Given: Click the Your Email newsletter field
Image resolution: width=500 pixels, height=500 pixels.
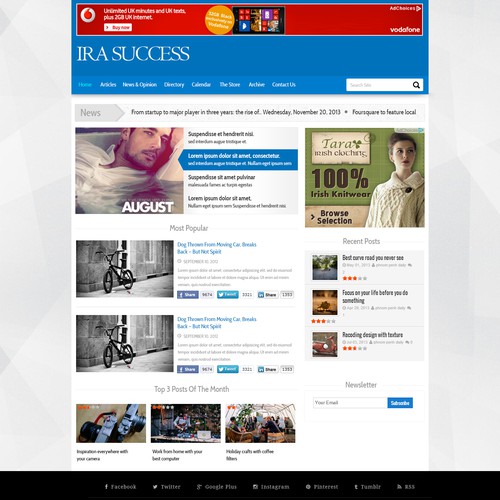Looking at the screenshot, I should [x=350, y=403].
